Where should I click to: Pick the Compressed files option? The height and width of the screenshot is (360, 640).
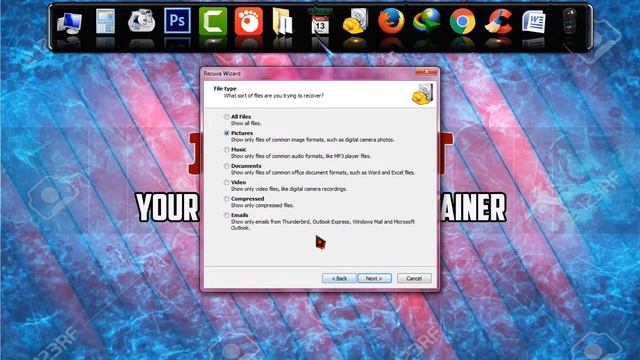coord(227,199)
